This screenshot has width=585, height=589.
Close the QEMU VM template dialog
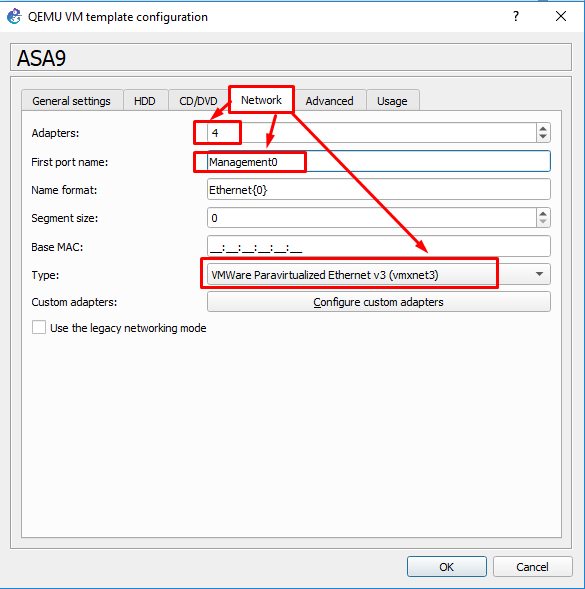pos(561,16)
